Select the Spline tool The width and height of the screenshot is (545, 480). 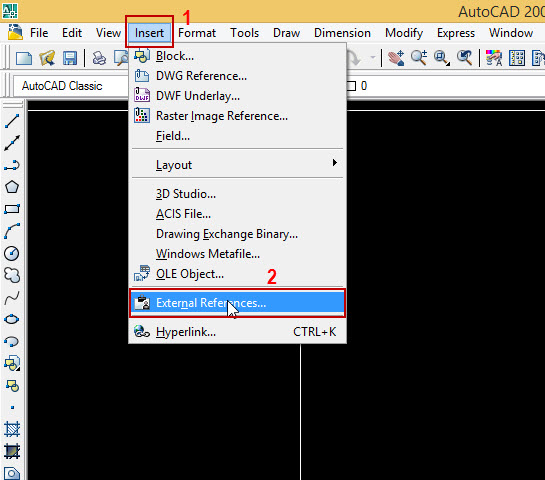point(12,297)
